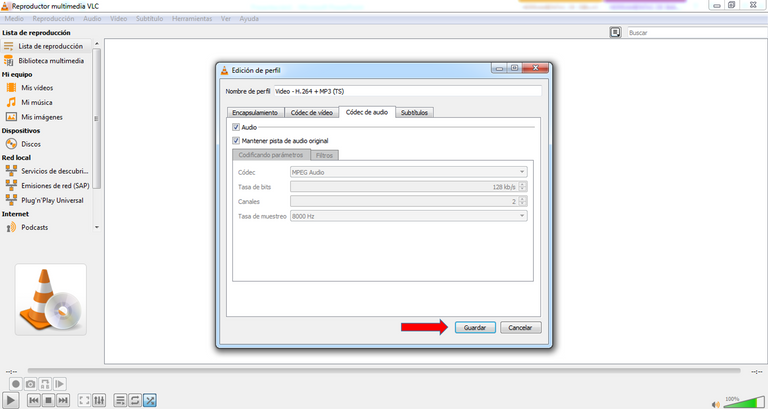
Task: Open the Vídeo menu
Action: click(x=119, y=19)
